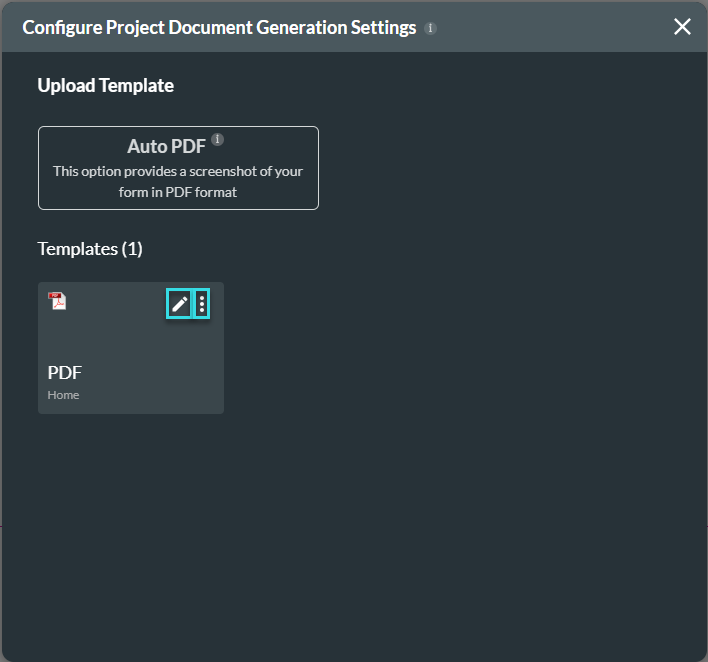Click the red PDF file icon on template card
708x662 pixels.
(x=58, y=301)
